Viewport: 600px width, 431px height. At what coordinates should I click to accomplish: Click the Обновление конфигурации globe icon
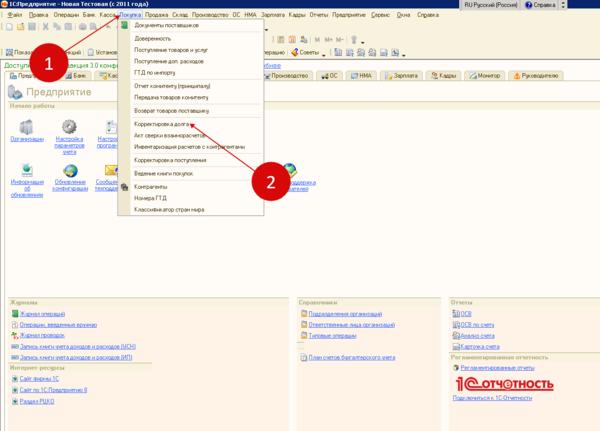tap(70, 170)
